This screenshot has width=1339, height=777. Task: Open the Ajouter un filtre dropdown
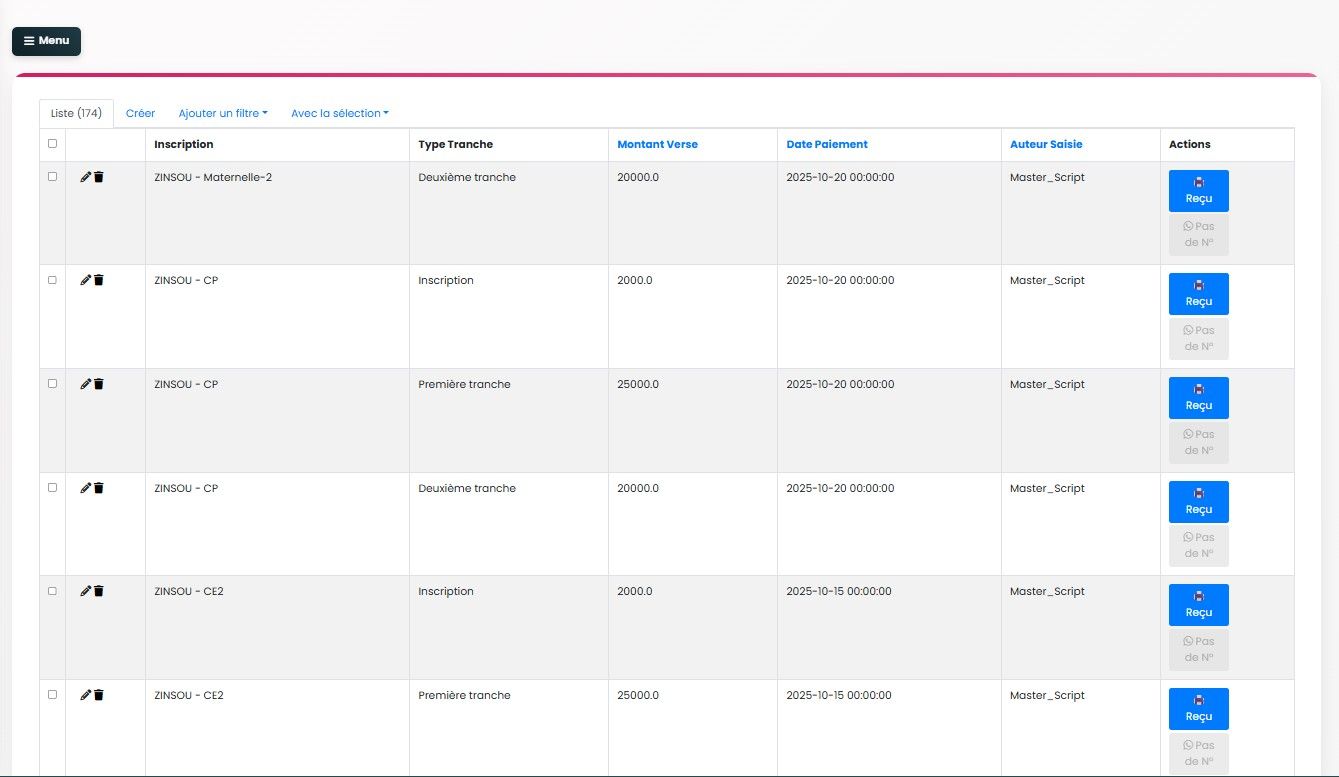222,114
